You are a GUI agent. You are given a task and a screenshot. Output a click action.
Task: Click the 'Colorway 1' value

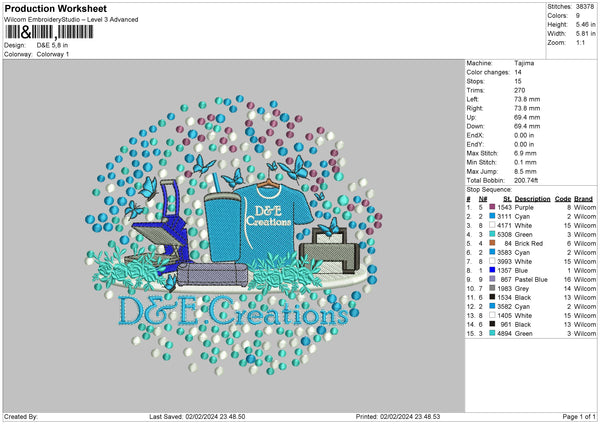pyautogui.click(x=53, y=54)
